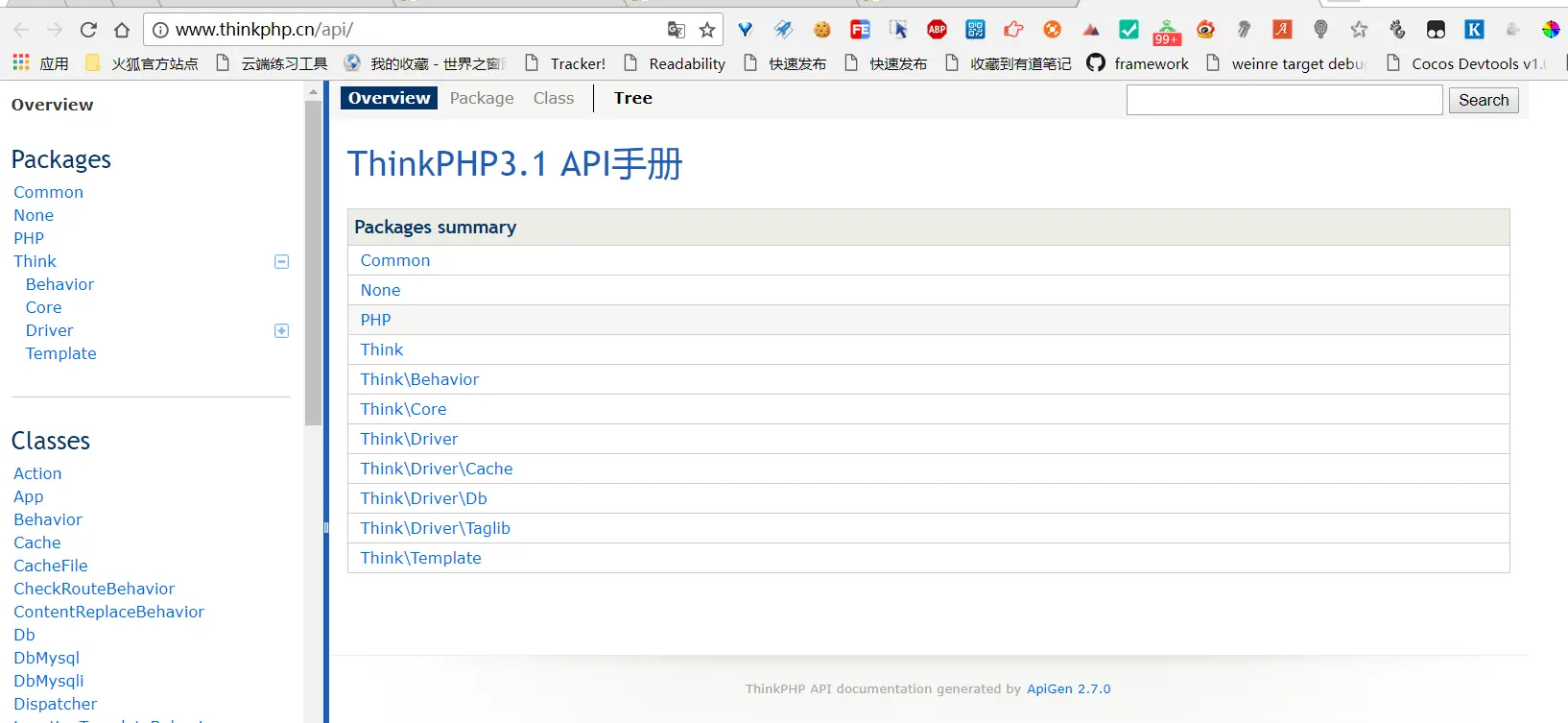Open Common package in the sidebar
The height and width of the screenshot is (723, 1568).
click(48, 192)
